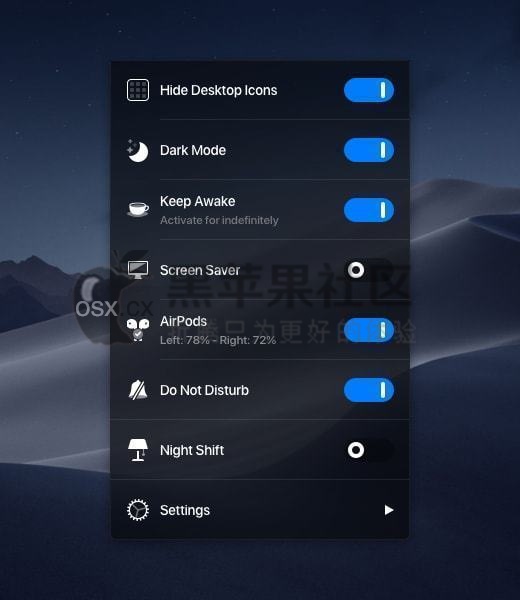Screen dimensions: 520x600
Task: Click the Dark Mode moon icon
Action: point(138,150)
